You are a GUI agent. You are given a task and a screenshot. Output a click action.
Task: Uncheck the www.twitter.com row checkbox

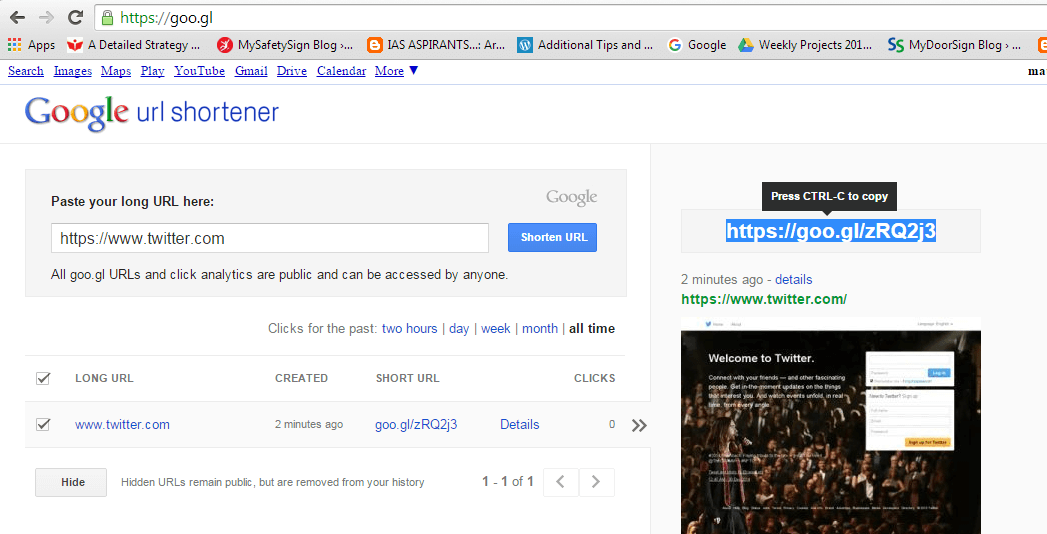click(43, 425)
